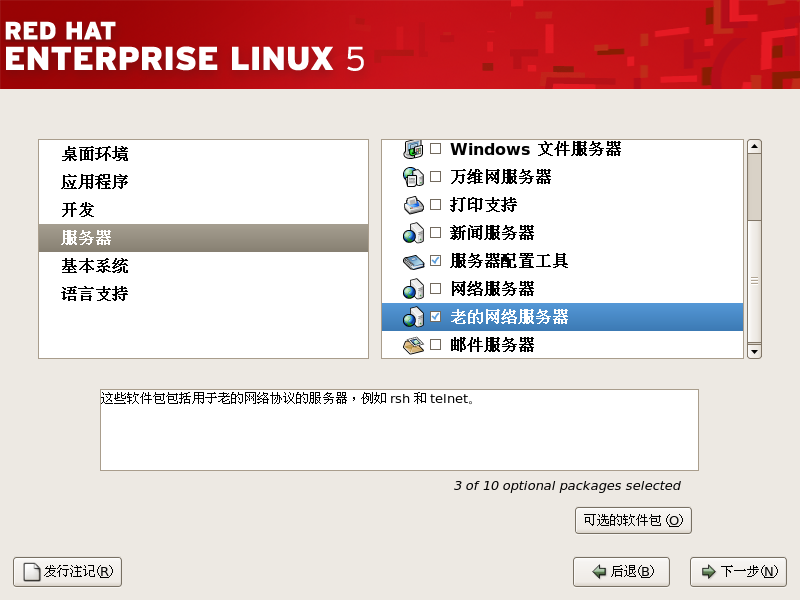Click the Windows 文件服务器 package icon
The width and height of the screenshot is (800, 600).
(413, 149)
